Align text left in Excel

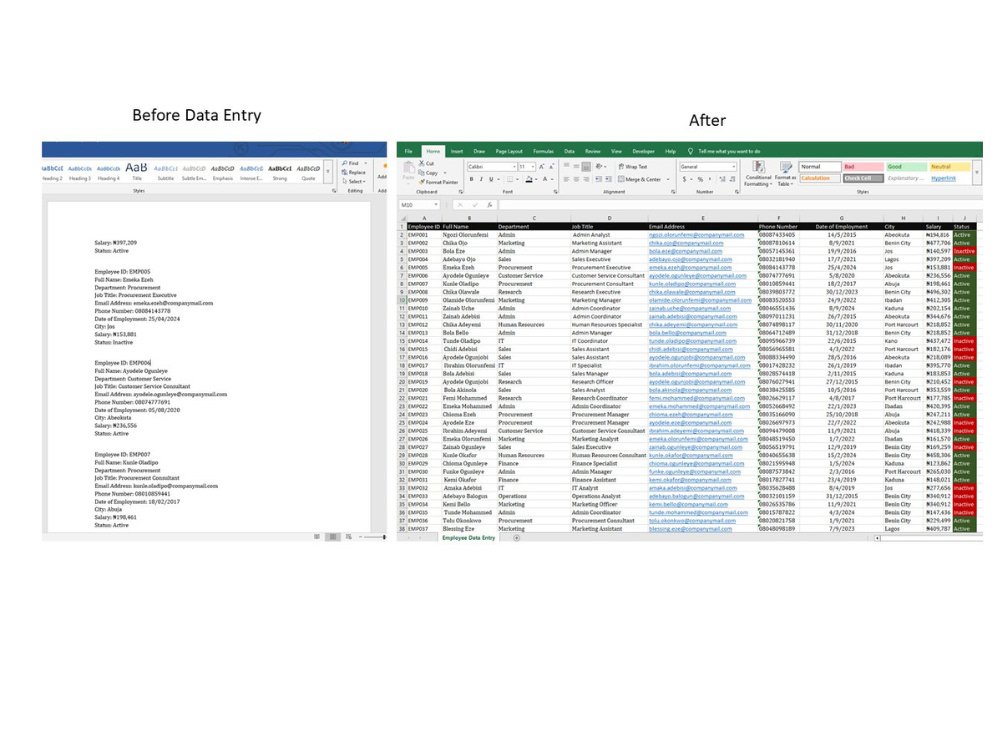(x=566, y=179)
